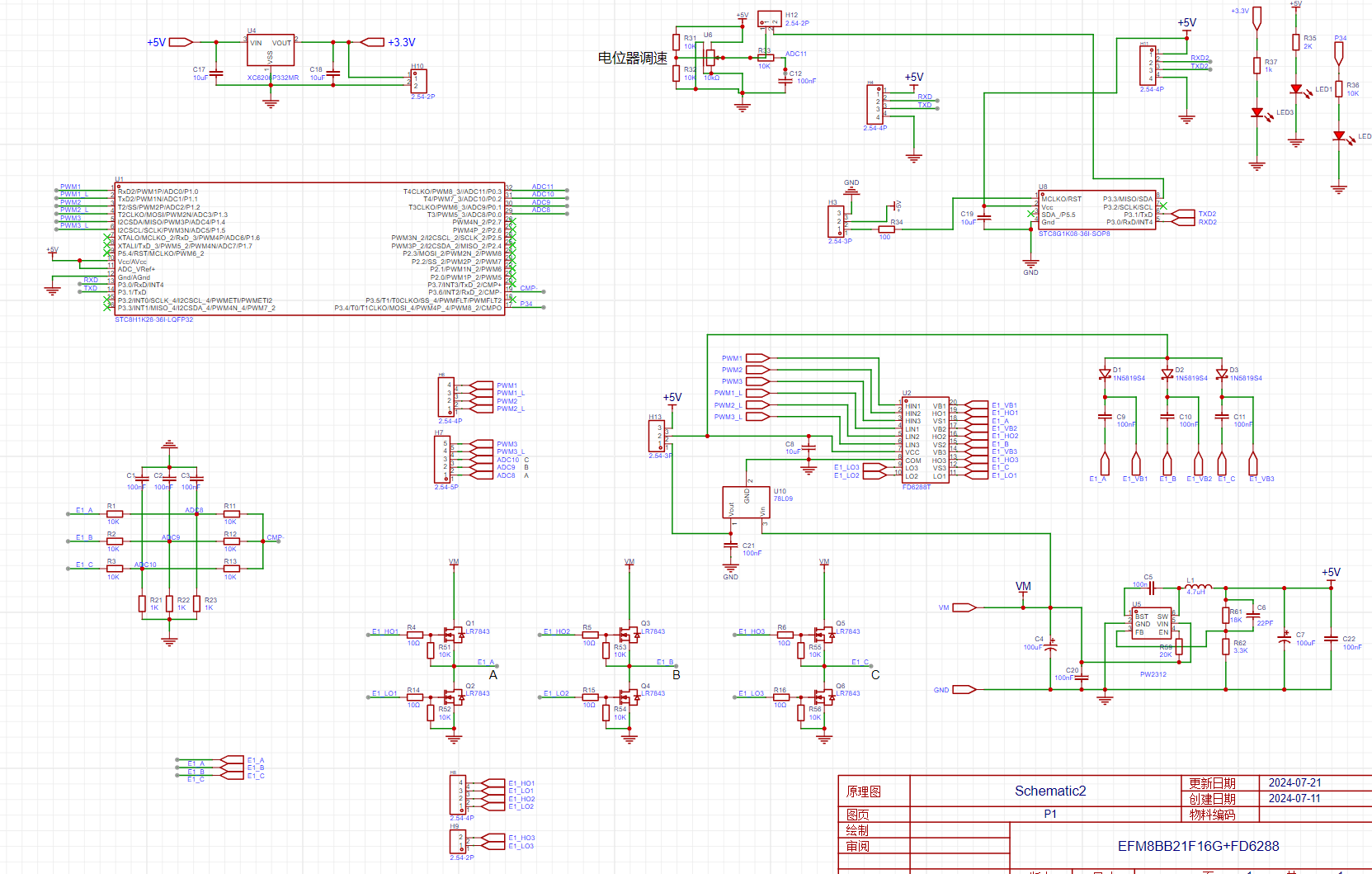Image resolution: width=1372 pixels, height=874 pixels.
Task: Select capacitor C21 100nF
Action: [x=730, y=546]
